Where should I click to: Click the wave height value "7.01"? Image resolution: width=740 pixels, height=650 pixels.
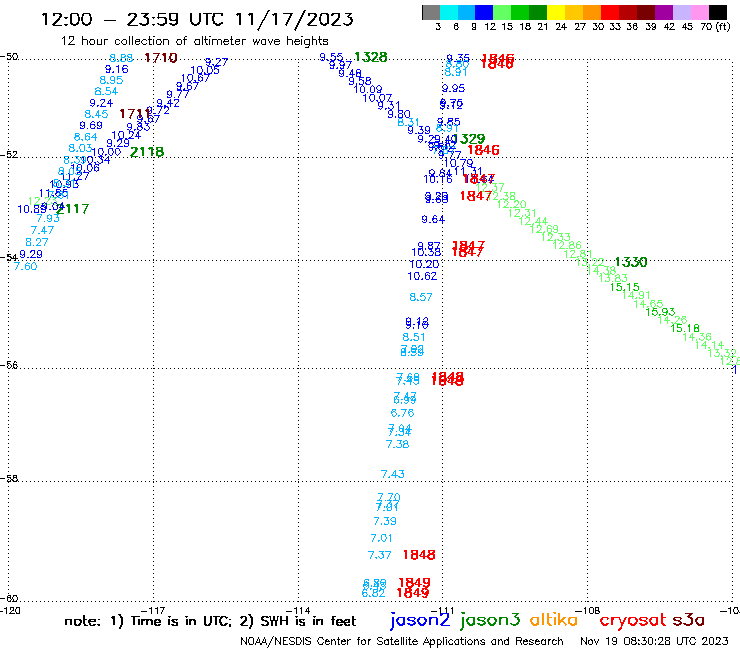381,538
